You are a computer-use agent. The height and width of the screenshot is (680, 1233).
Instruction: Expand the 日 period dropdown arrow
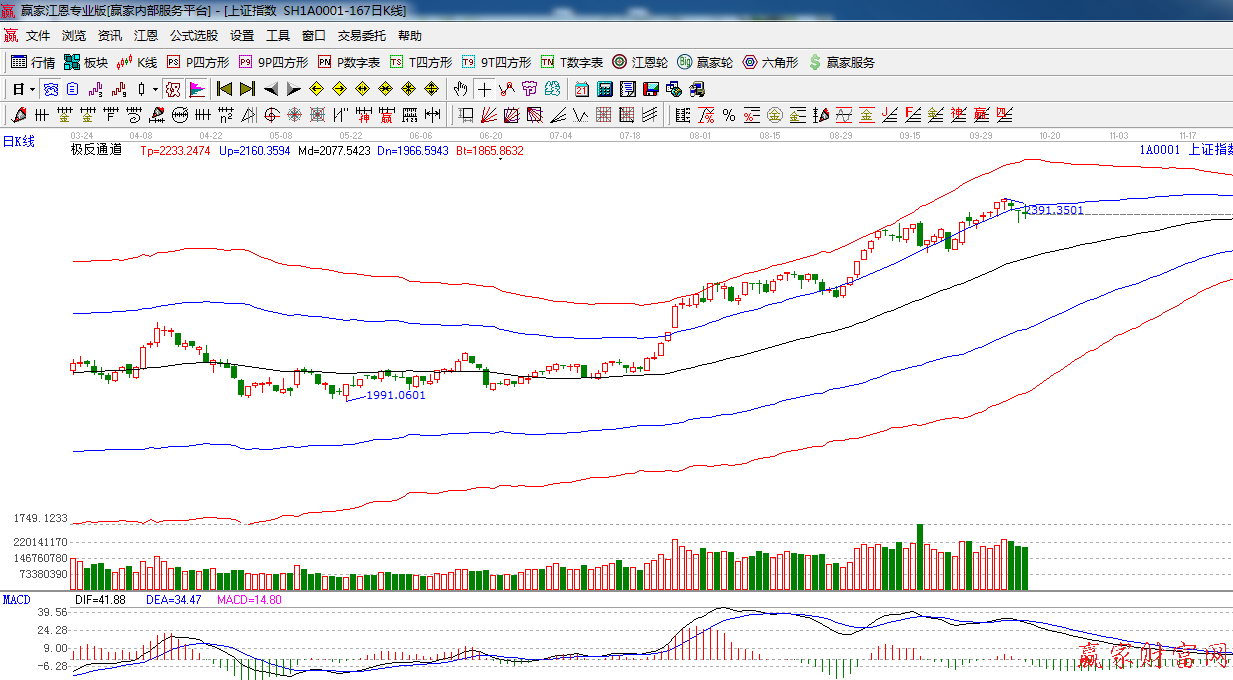31,89
